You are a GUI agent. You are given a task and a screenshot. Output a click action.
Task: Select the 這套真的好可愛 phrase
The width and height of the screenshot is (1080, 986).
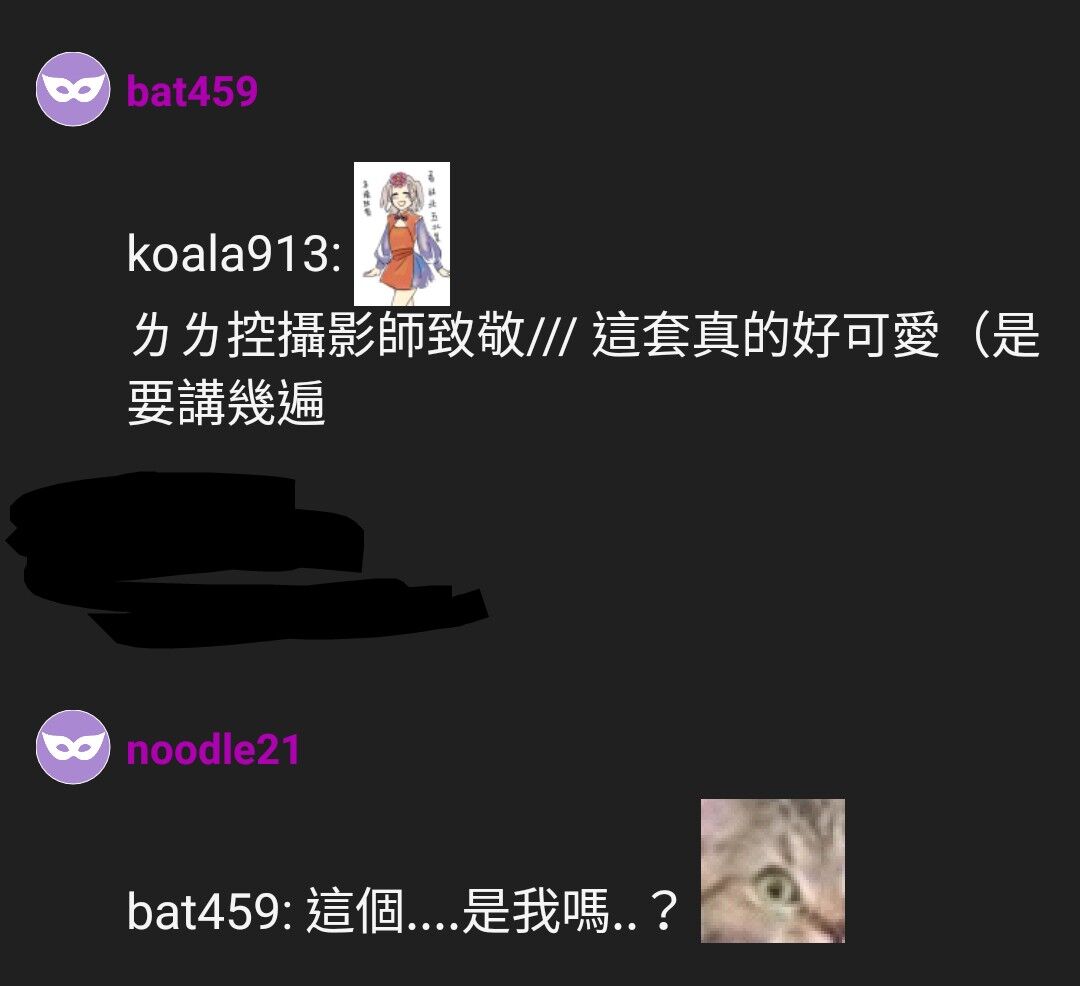click(766, 335)
